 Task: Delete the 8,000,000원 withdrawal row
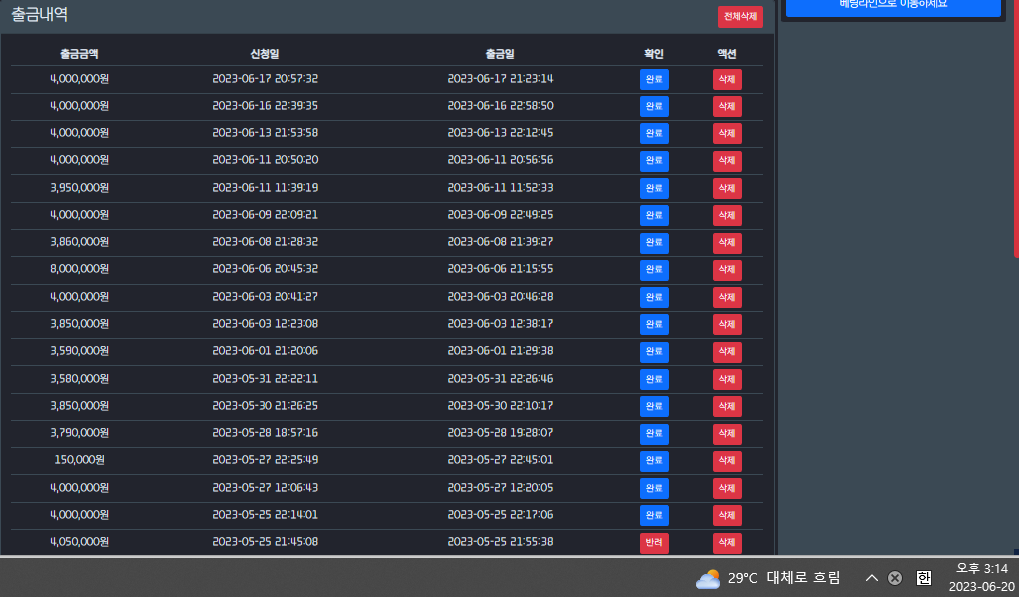tap(727, 270)
